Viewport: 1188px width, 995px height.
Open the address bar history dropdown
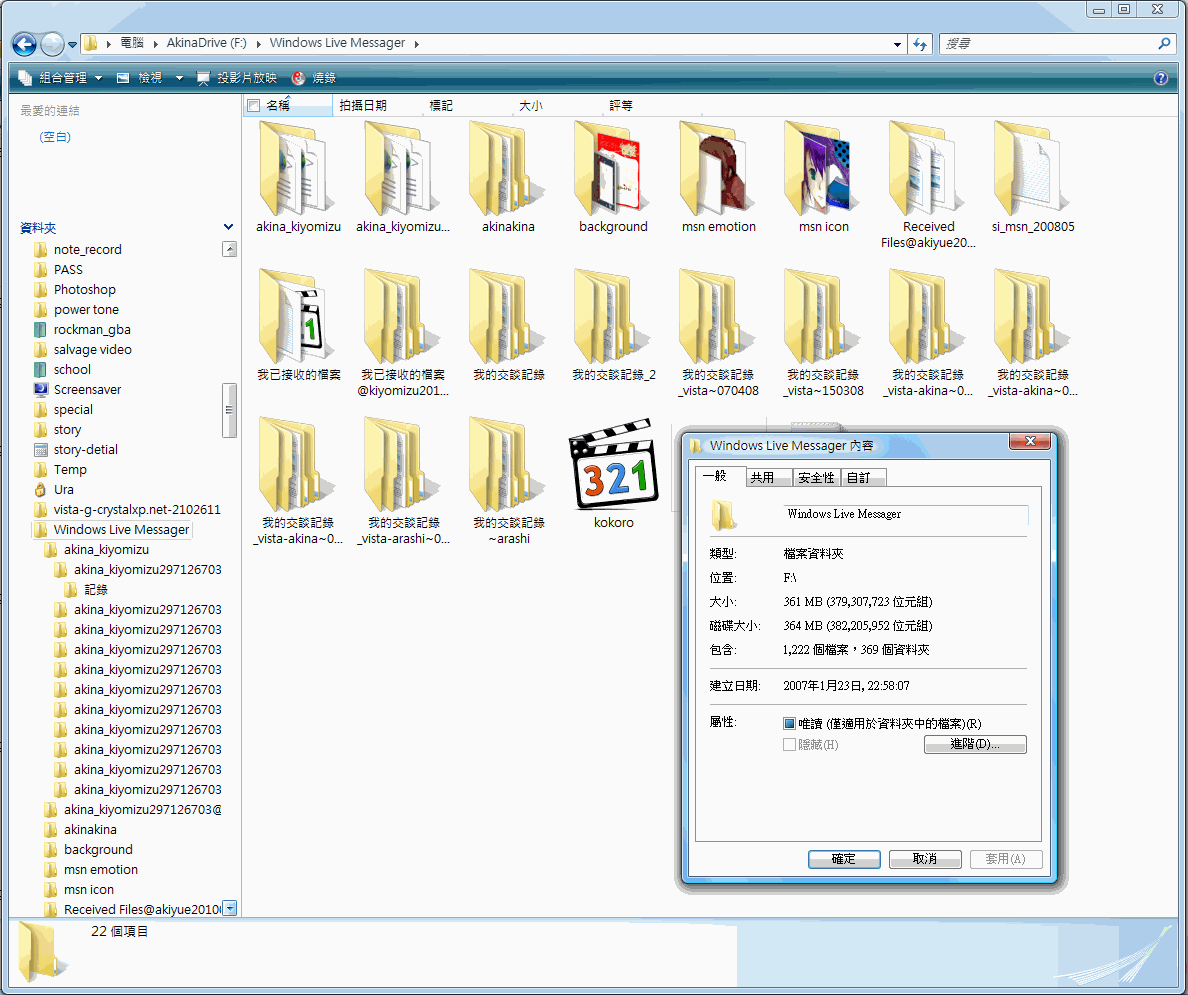[897, 44]
